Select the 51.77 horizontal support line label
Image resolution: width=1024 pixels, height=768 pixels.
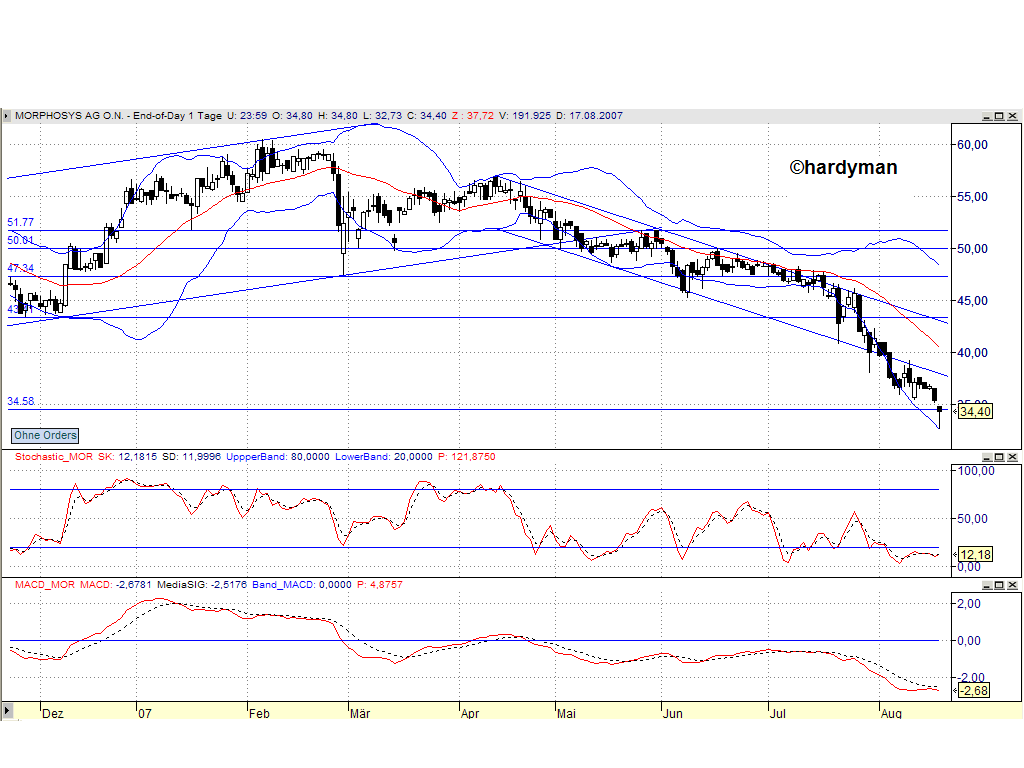point(20,223)
